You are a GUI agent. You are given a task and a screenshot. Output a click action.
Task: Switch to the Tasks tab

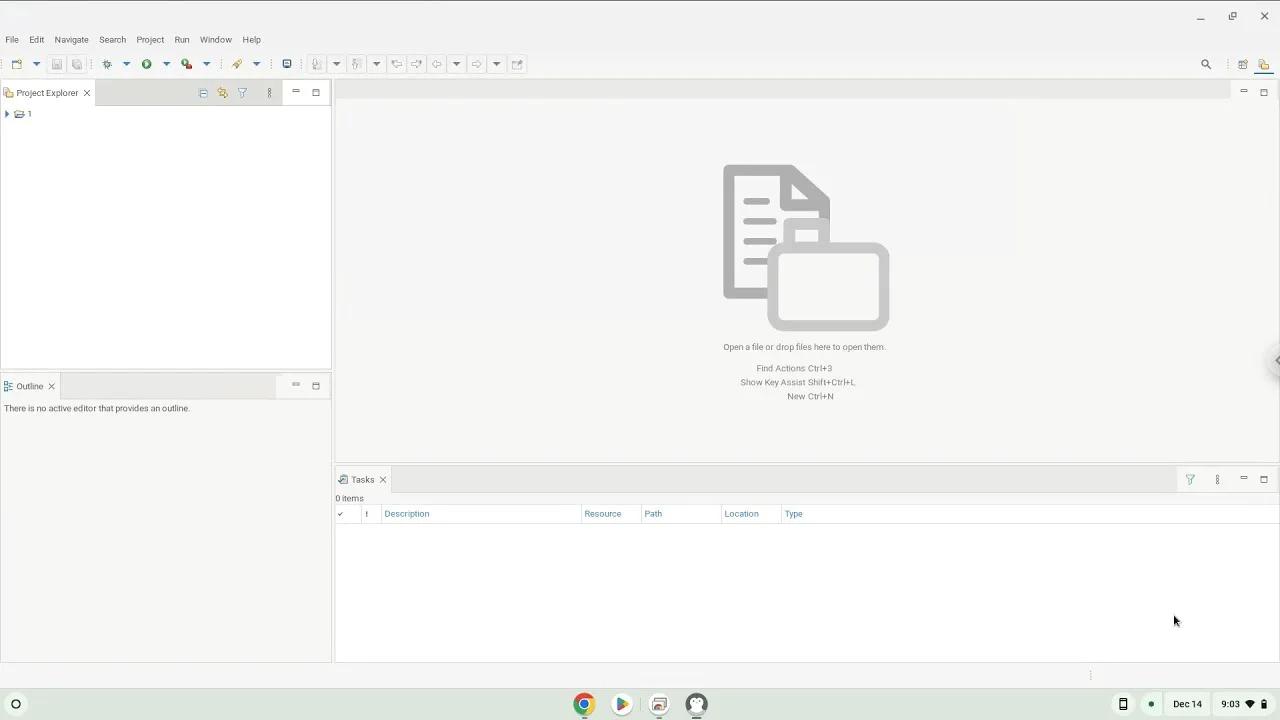coord(362,479)
